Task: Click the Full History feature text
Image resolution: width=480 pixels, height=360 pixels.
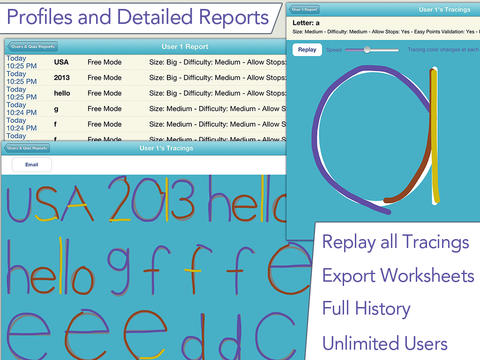Action: pyautogui.click(x=366, y=309)
